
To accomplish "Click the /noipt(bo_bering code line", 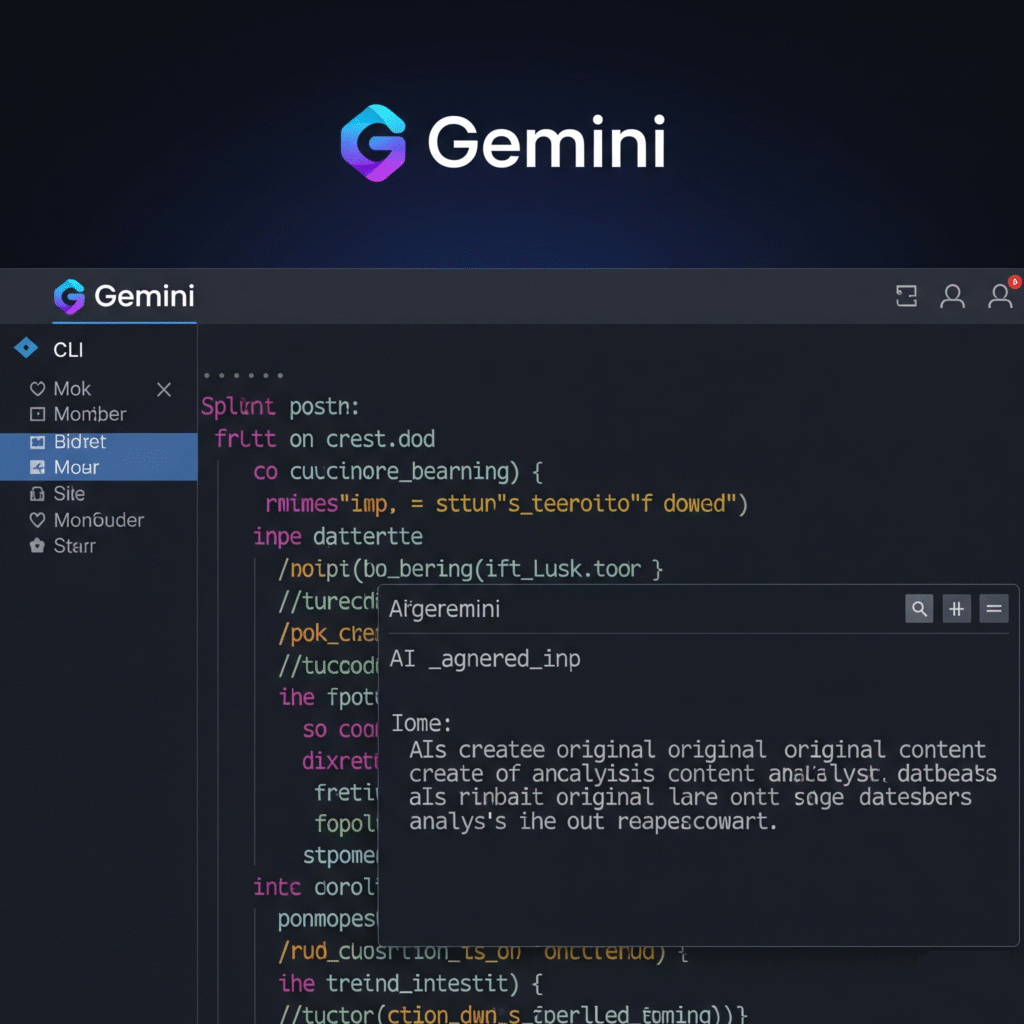I will click(x=470, y=569).
